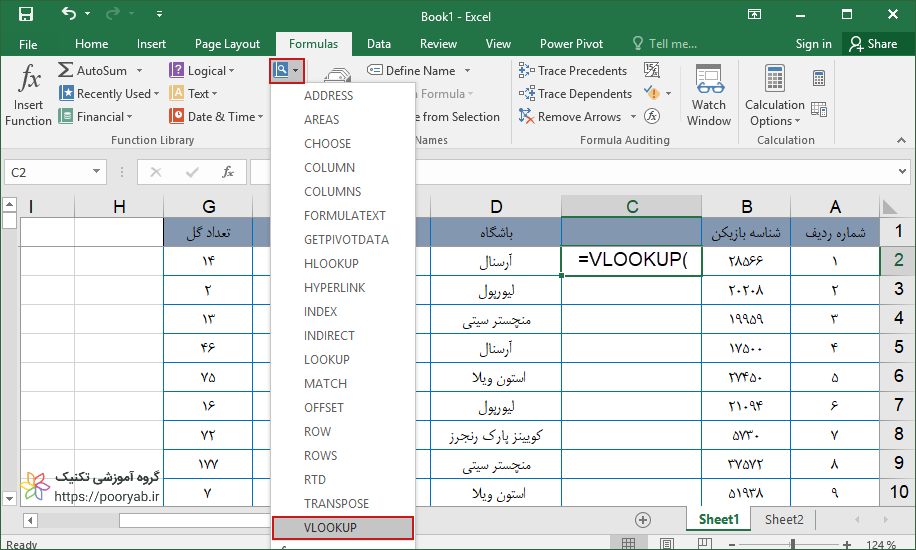Toggle Show Formulas icon
This screenshot has height=550, width=916.
click(652, 70)
